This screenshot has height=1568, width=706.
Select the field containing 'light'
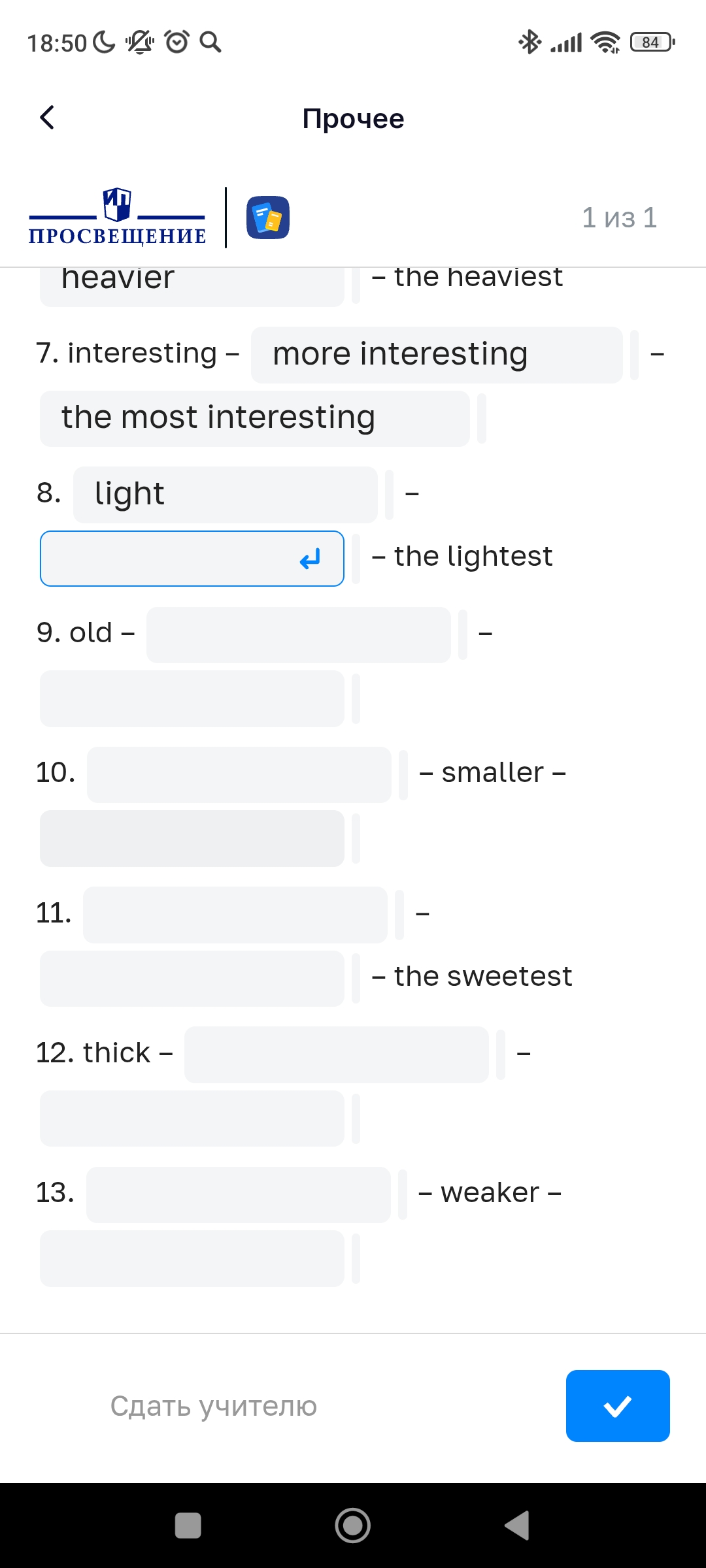click(x=226, y=495)
